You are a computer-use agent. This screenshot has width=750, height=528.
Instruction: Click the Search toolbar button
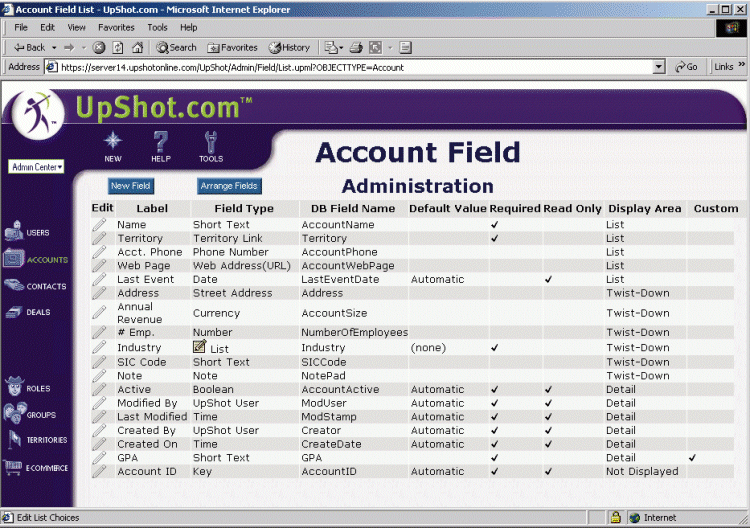176,47
